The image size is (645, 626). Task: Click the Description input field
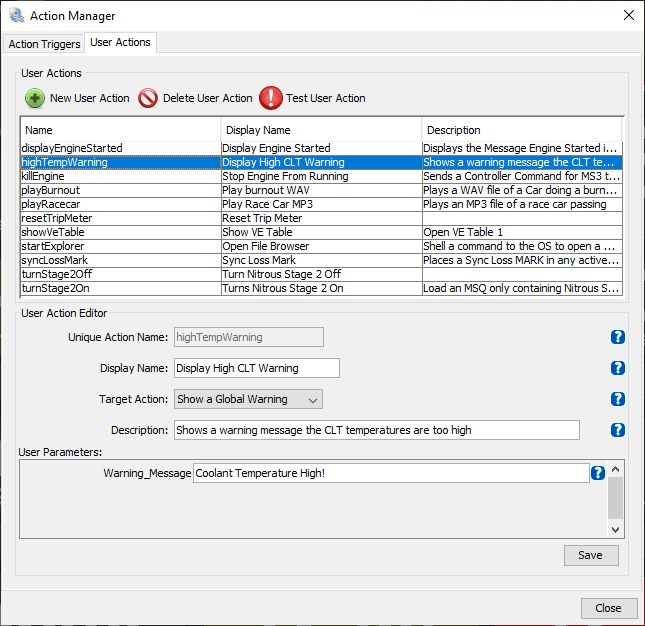tap(377, 430)
